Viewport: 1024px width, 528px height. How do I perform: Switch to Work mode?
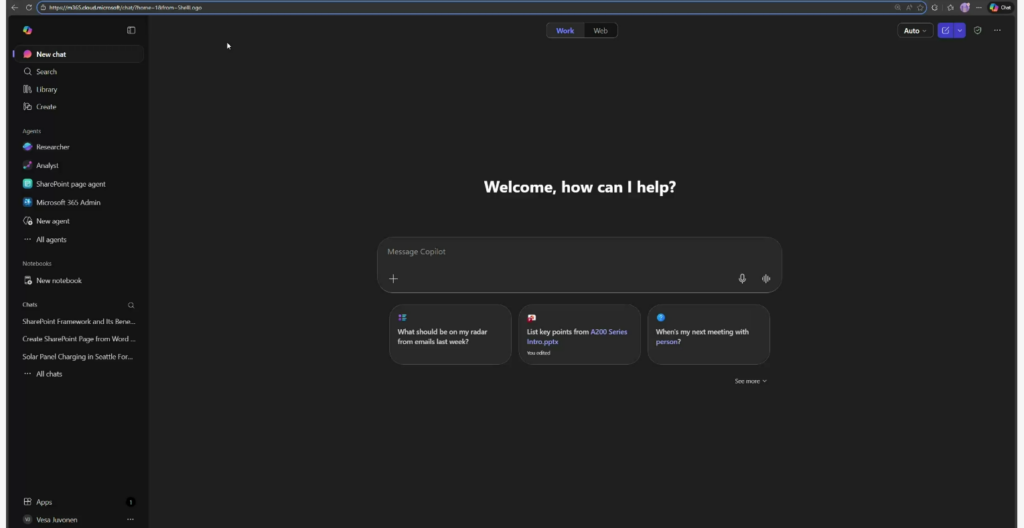click(565, 30)
